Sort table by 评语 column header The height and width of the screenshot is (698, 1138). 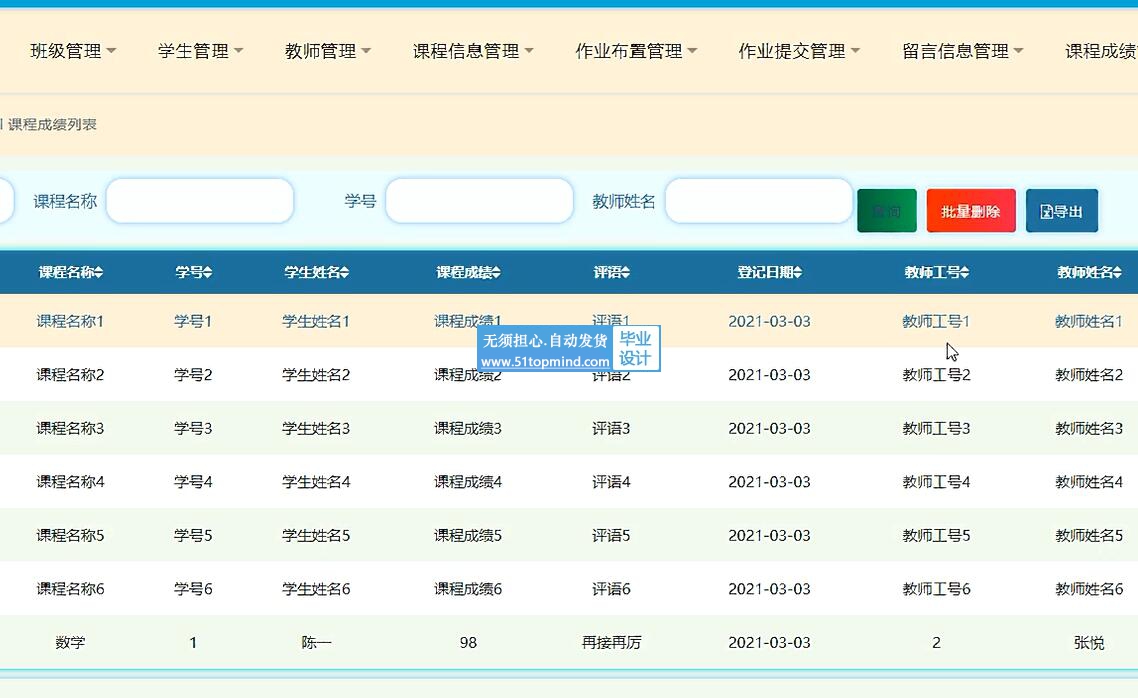[611, 272]
